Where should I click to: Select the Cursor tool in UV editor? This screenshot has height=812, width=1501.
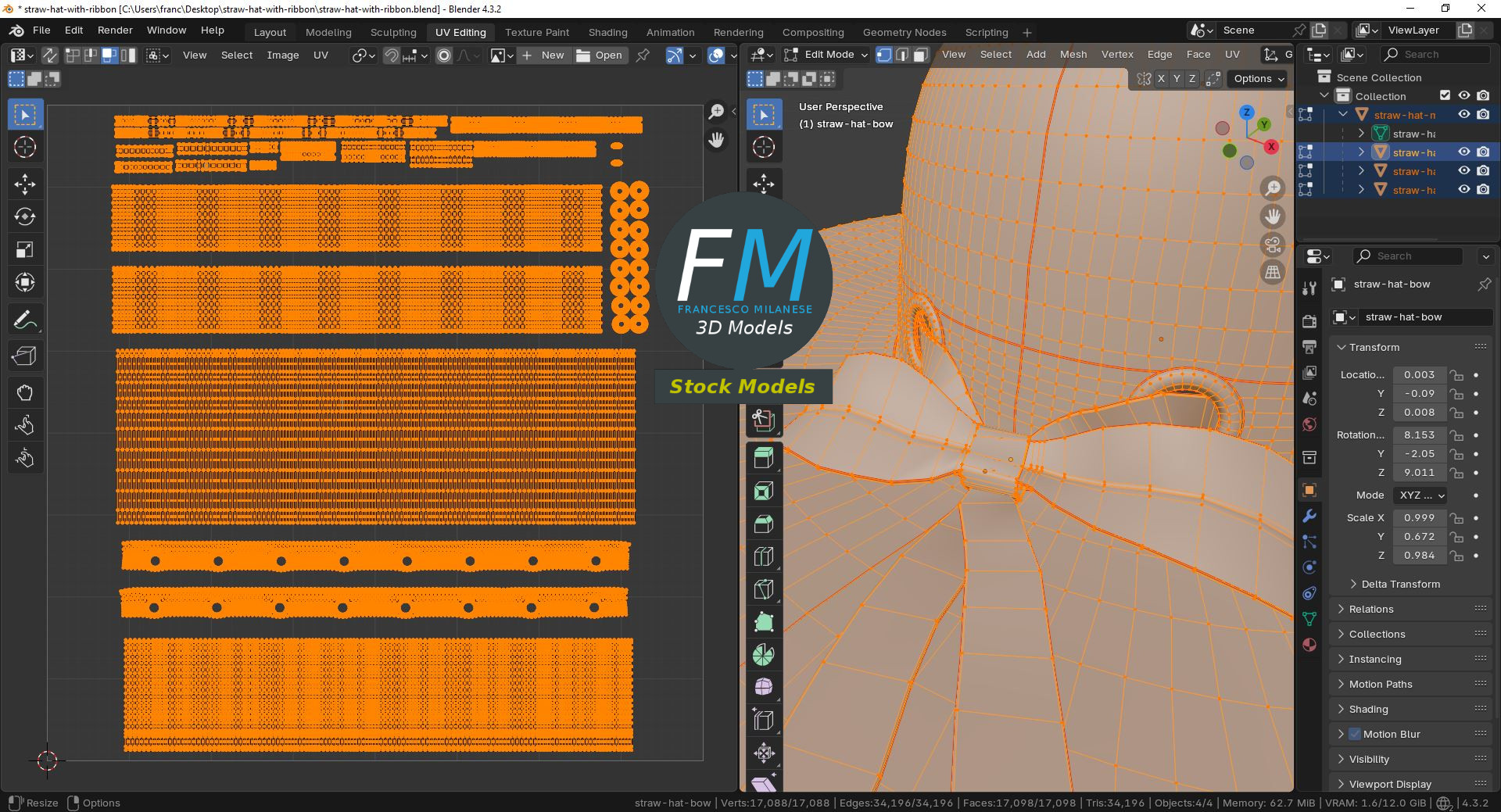click(x=25, y=147)
